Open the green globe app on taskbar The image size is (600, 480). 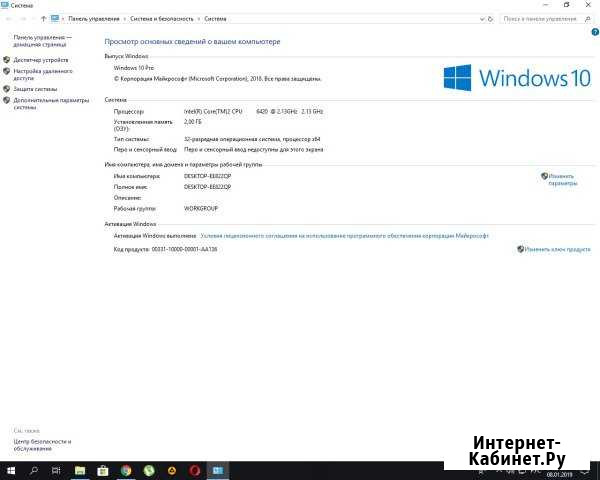pos(149,470)
